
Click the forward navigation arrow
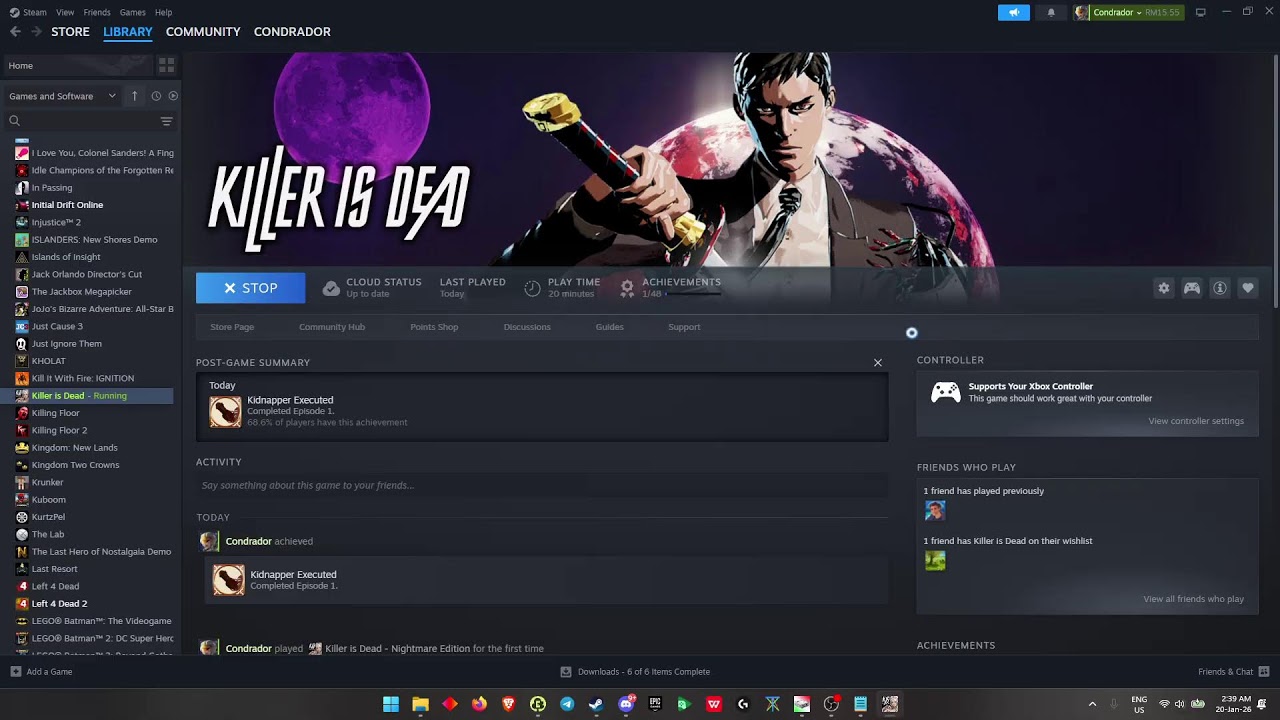click(x=36, y=32)
